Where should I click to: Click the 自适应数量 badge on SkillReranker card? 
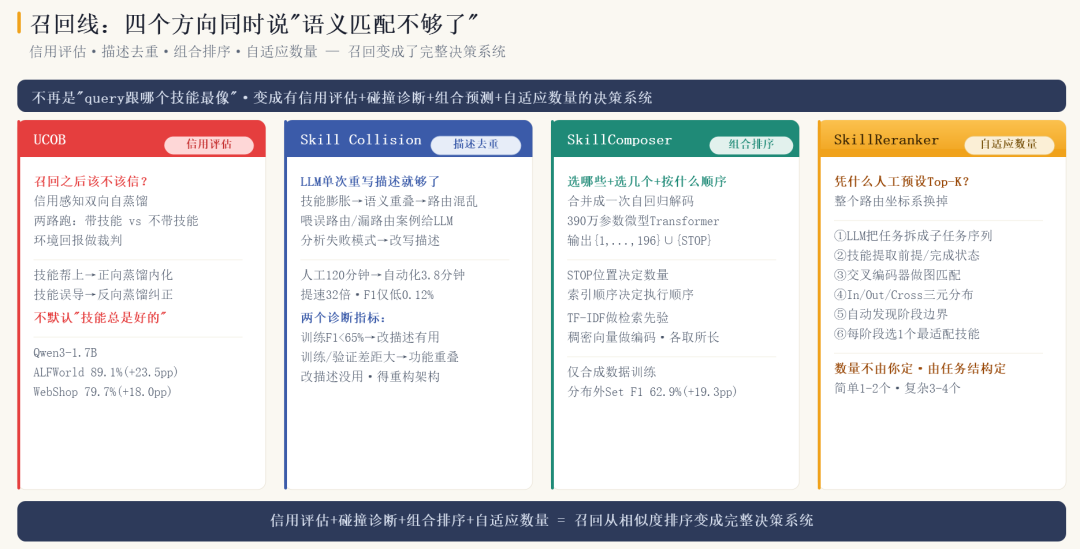[1008, 145]
